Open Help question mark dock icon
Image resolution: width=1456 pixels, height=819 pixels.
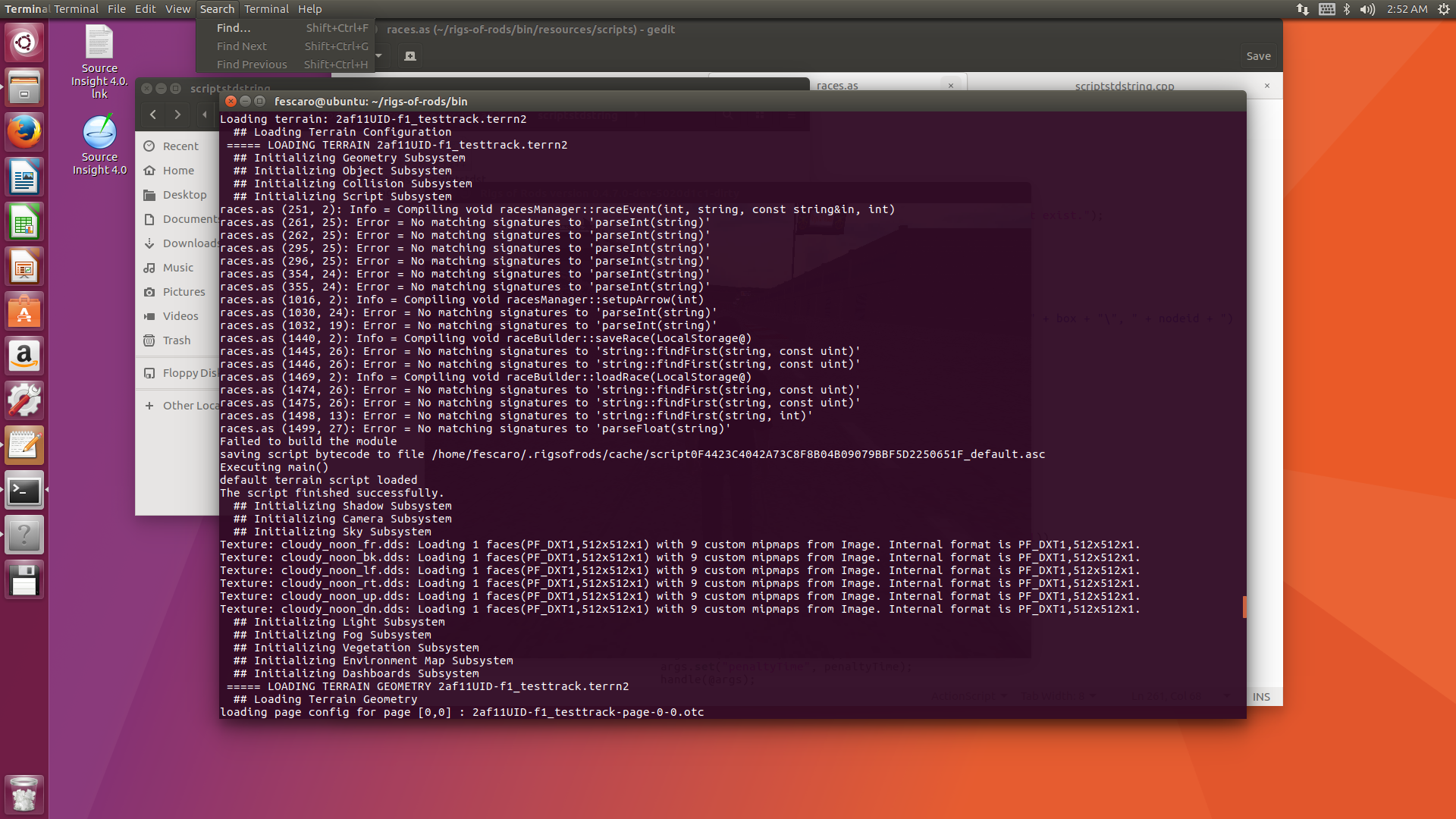tap(24, 535)
